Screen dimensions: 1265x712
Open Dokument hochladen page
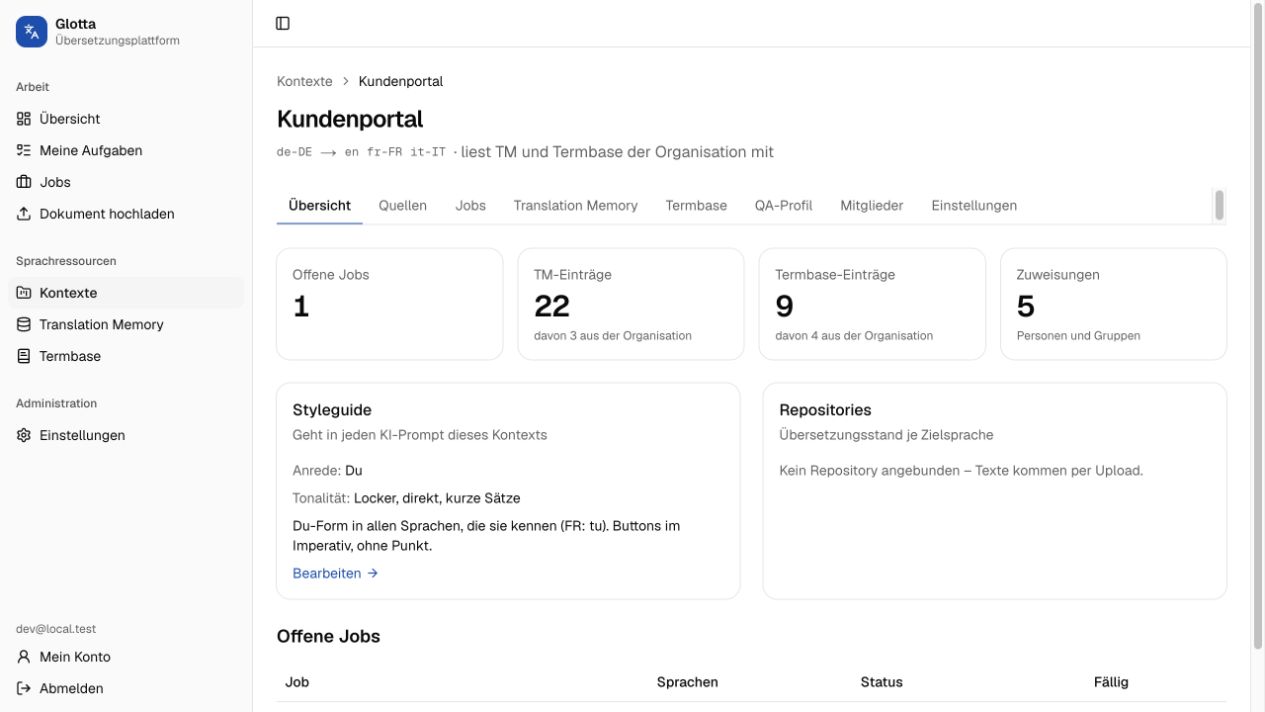(126, 214)
